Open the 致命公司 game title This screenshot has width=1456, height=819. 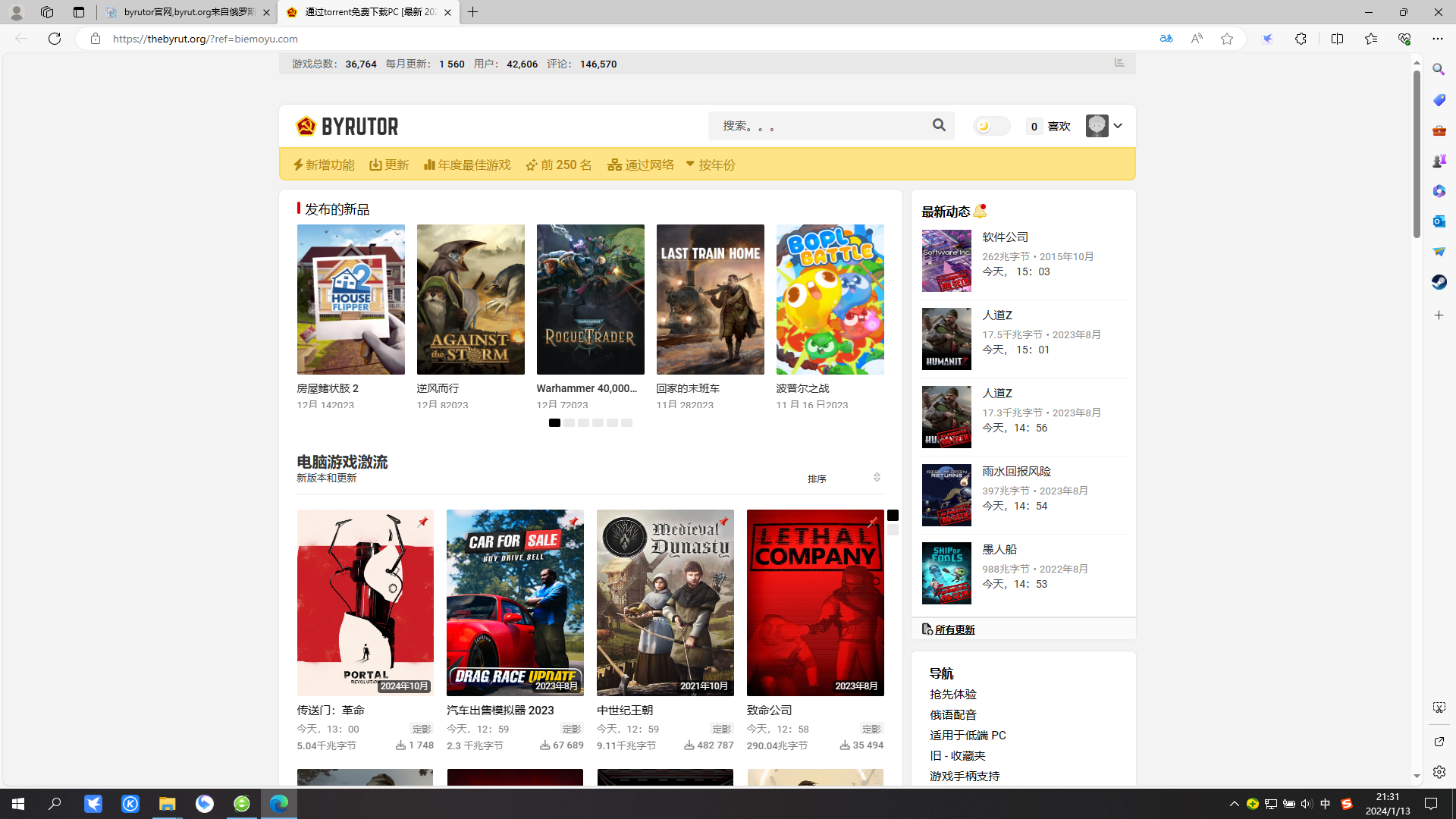pos(769,711)
